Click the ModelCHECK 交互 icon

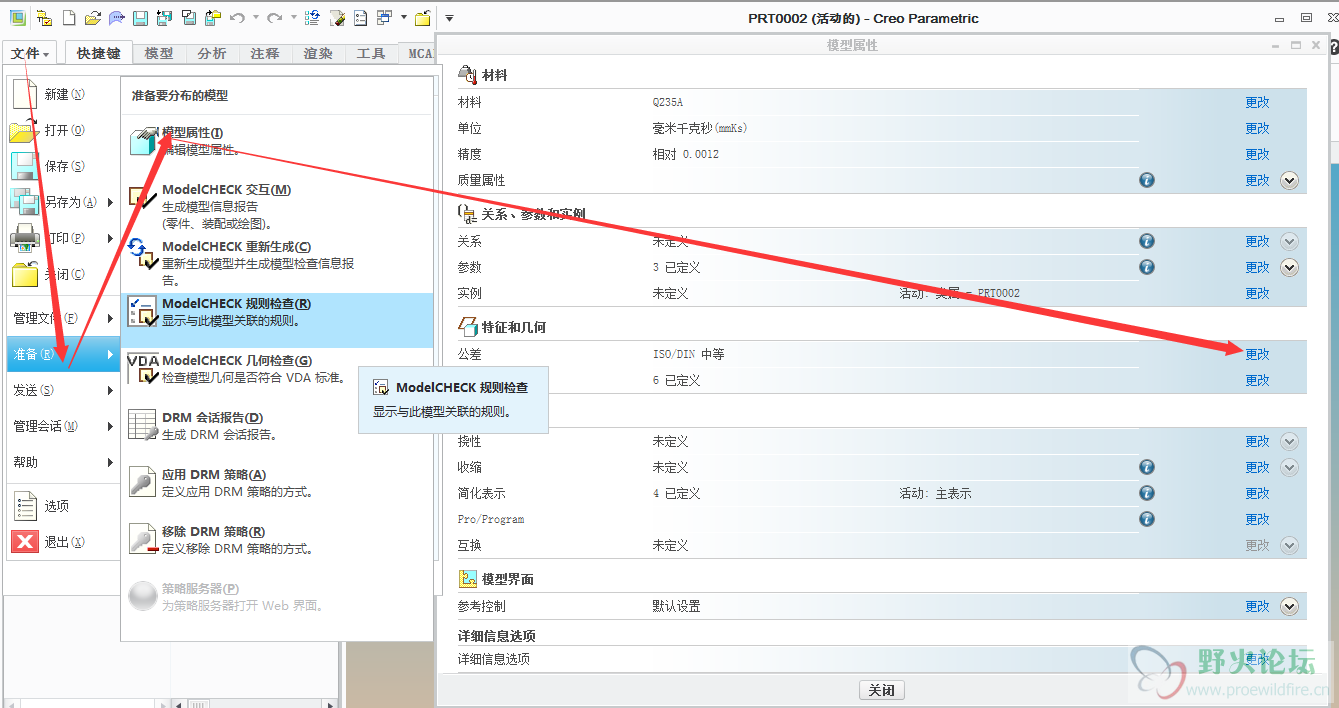coord(144,197)
